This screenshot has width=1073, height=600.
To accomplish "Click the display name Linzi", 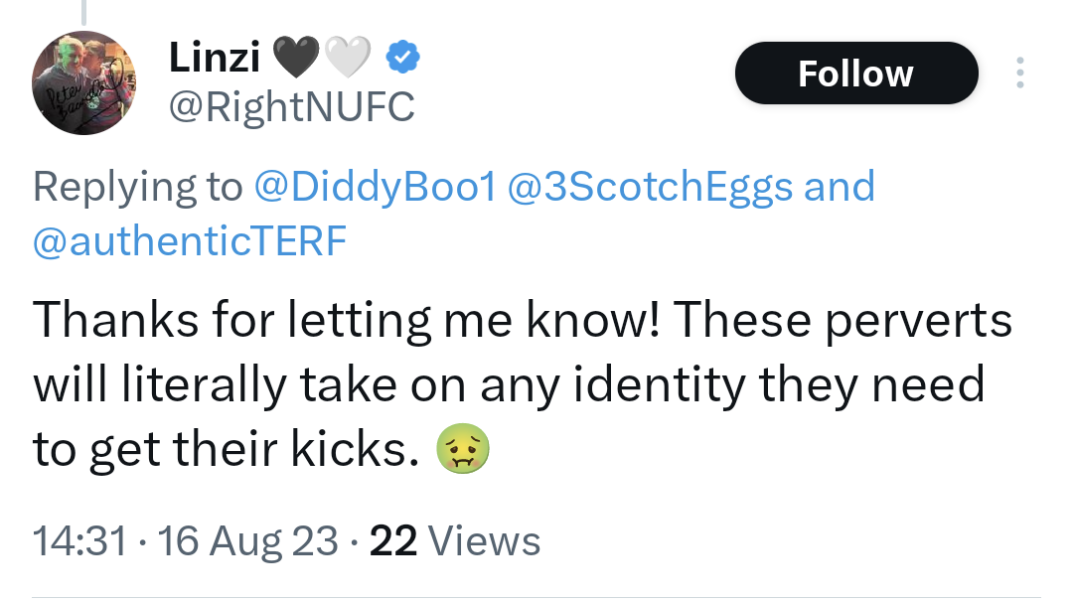I will pos(215,57).
